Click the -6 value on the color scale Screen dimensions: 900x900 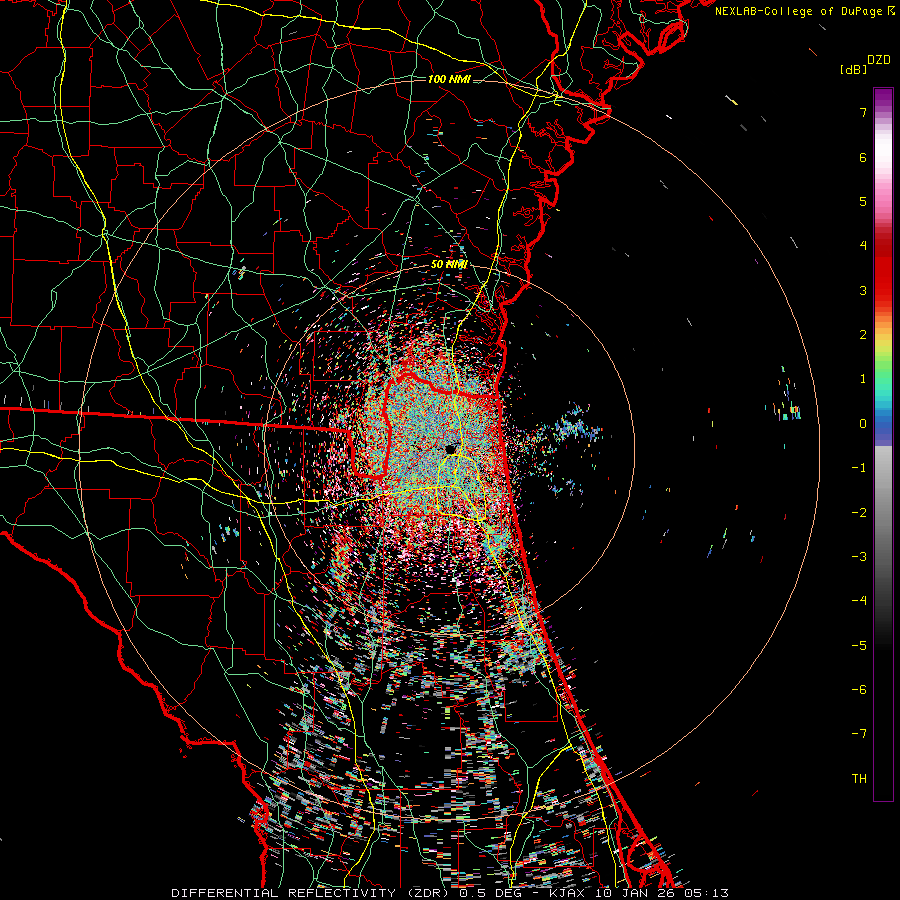tap(859, 689)
